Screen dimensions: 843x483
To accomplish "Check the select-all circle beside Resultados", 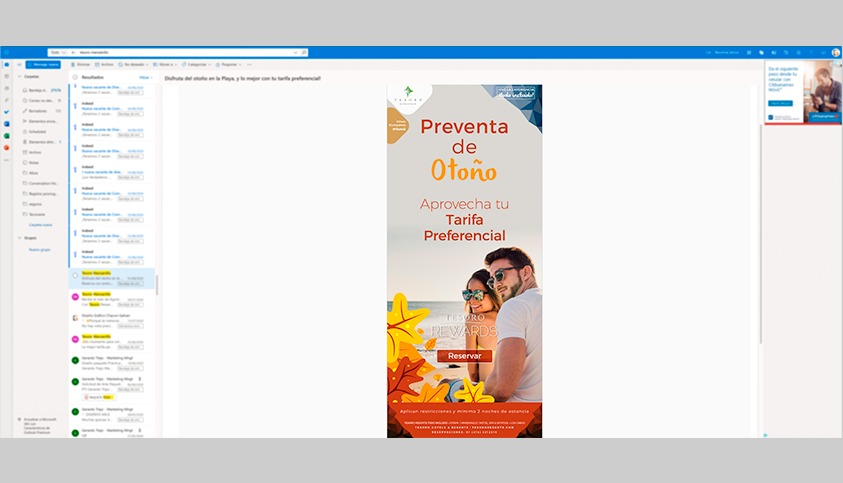I will pyautogui.click(x=75, y=77).
